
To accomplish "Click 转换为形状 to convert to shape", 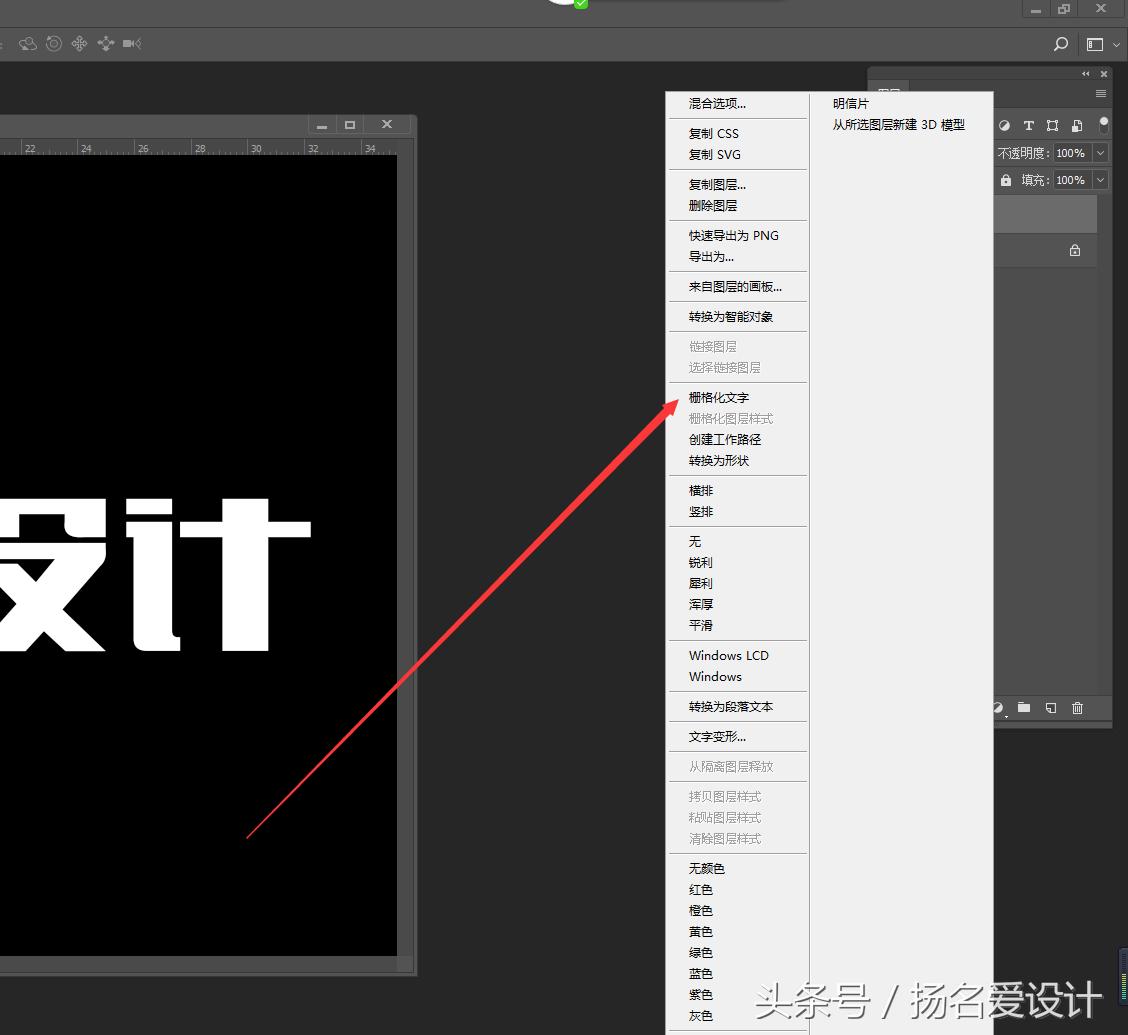I will coord(719,460).
